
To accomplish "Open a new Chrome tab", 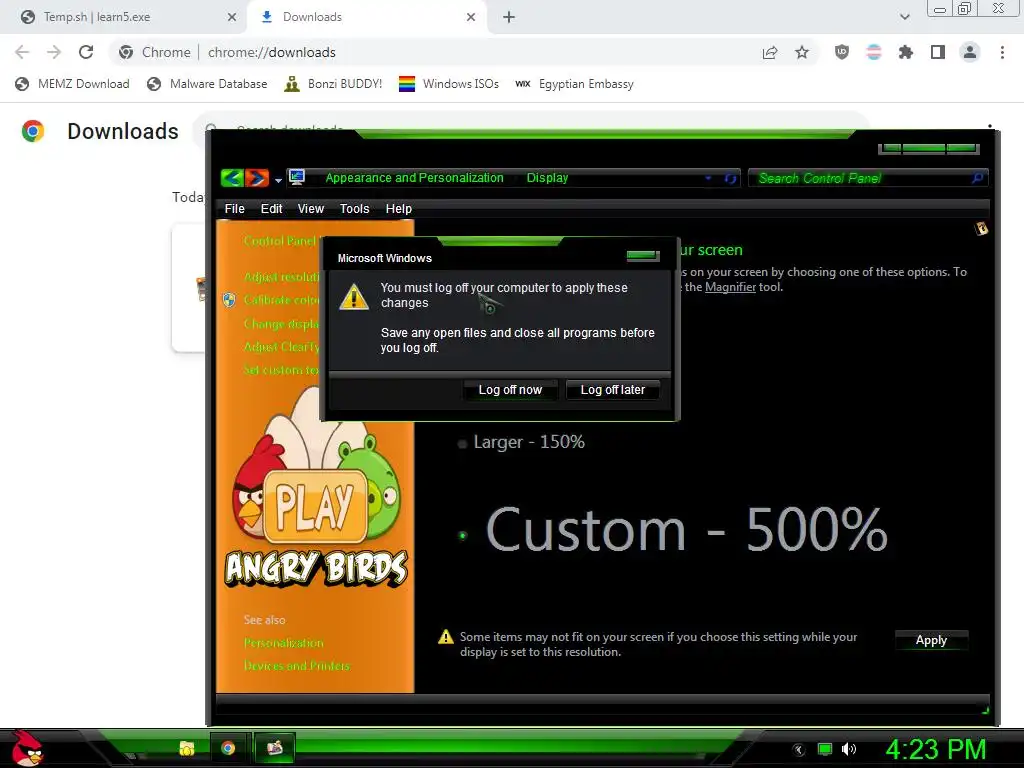I will click(509, 17).
